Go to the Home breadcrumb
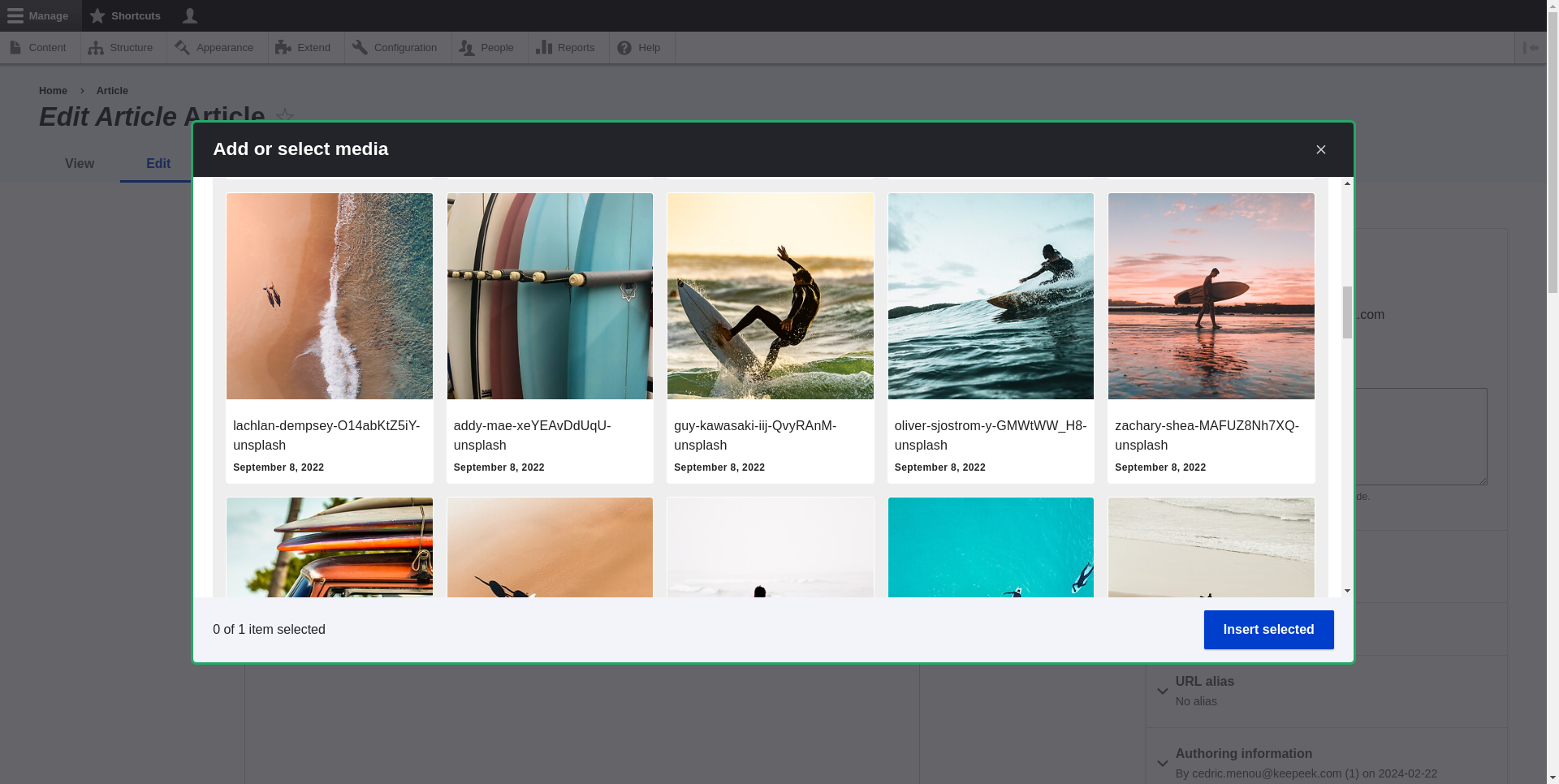The width and height of the screenshot is (1559, 784). [53, 91]
